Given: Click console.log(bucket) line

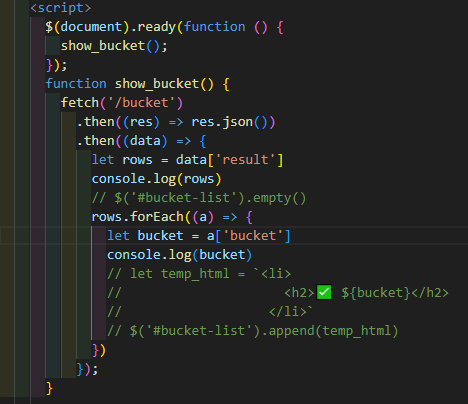Looking at the screenshot, I should [179, 255].
